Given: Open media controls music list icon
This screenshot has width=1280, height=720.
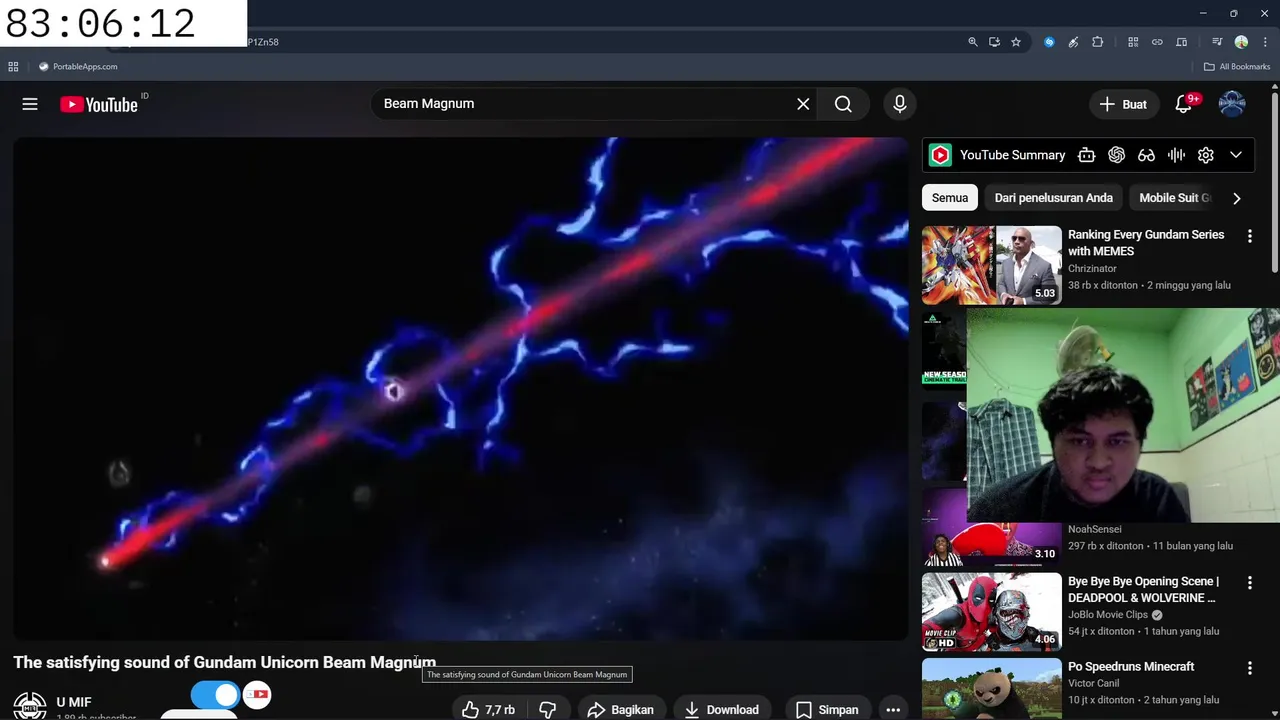Looking at the screenshot, I should 1217,42.
